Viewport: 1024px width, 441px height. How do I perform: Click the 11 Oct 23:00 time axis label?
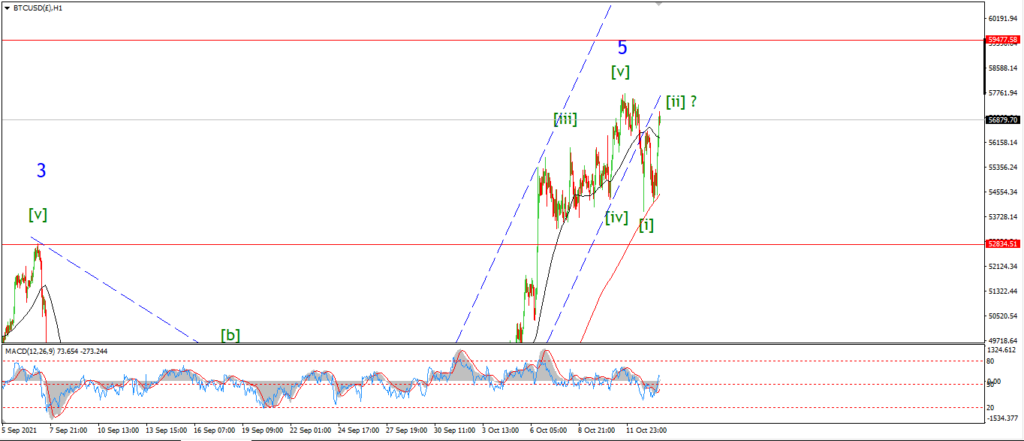pos(645,431)
